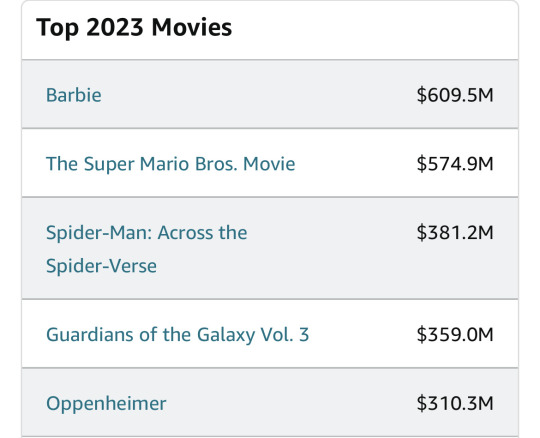Click empty space between Oppenheimer and $310.3M
Screen dimensions: 540x438
click(x=291, y=403)
